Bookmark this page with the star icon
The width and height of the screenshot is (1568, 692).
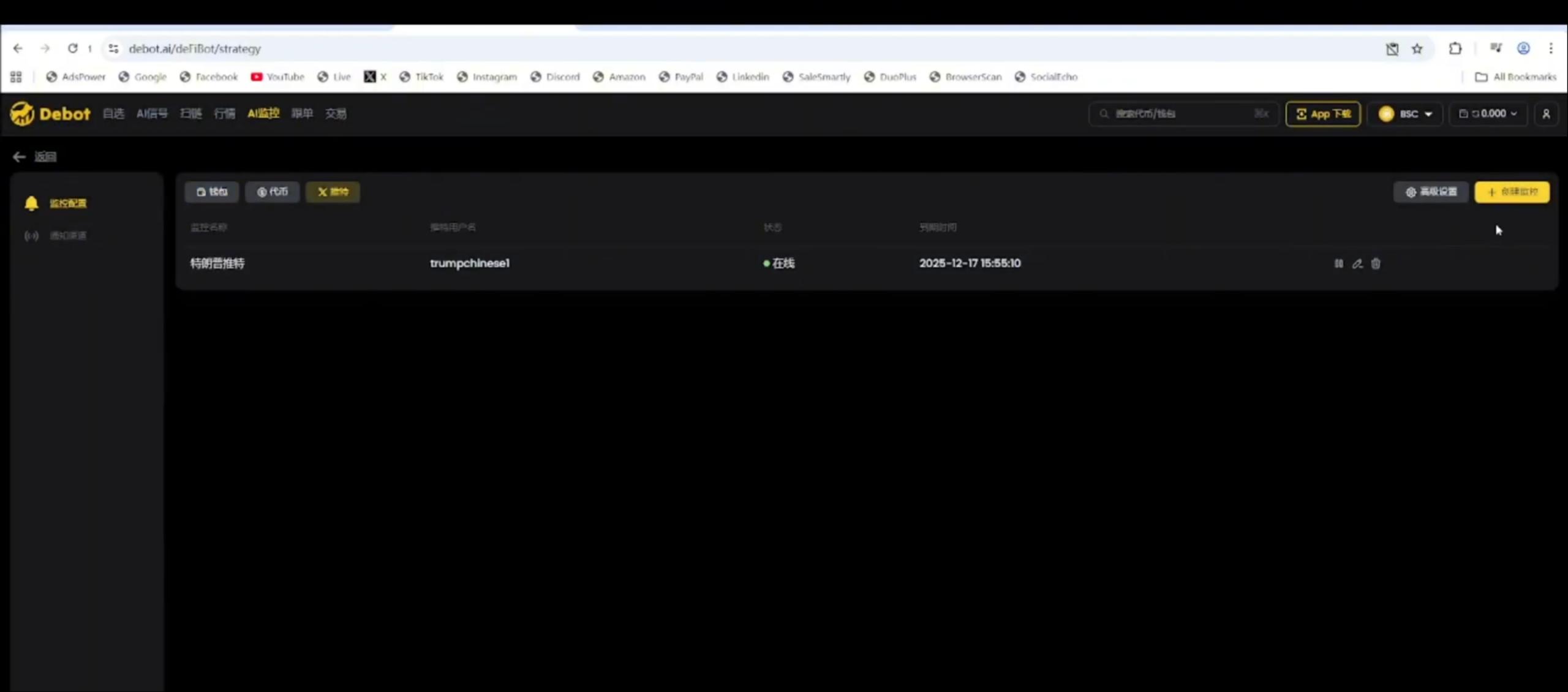[x=1417, y=49]
